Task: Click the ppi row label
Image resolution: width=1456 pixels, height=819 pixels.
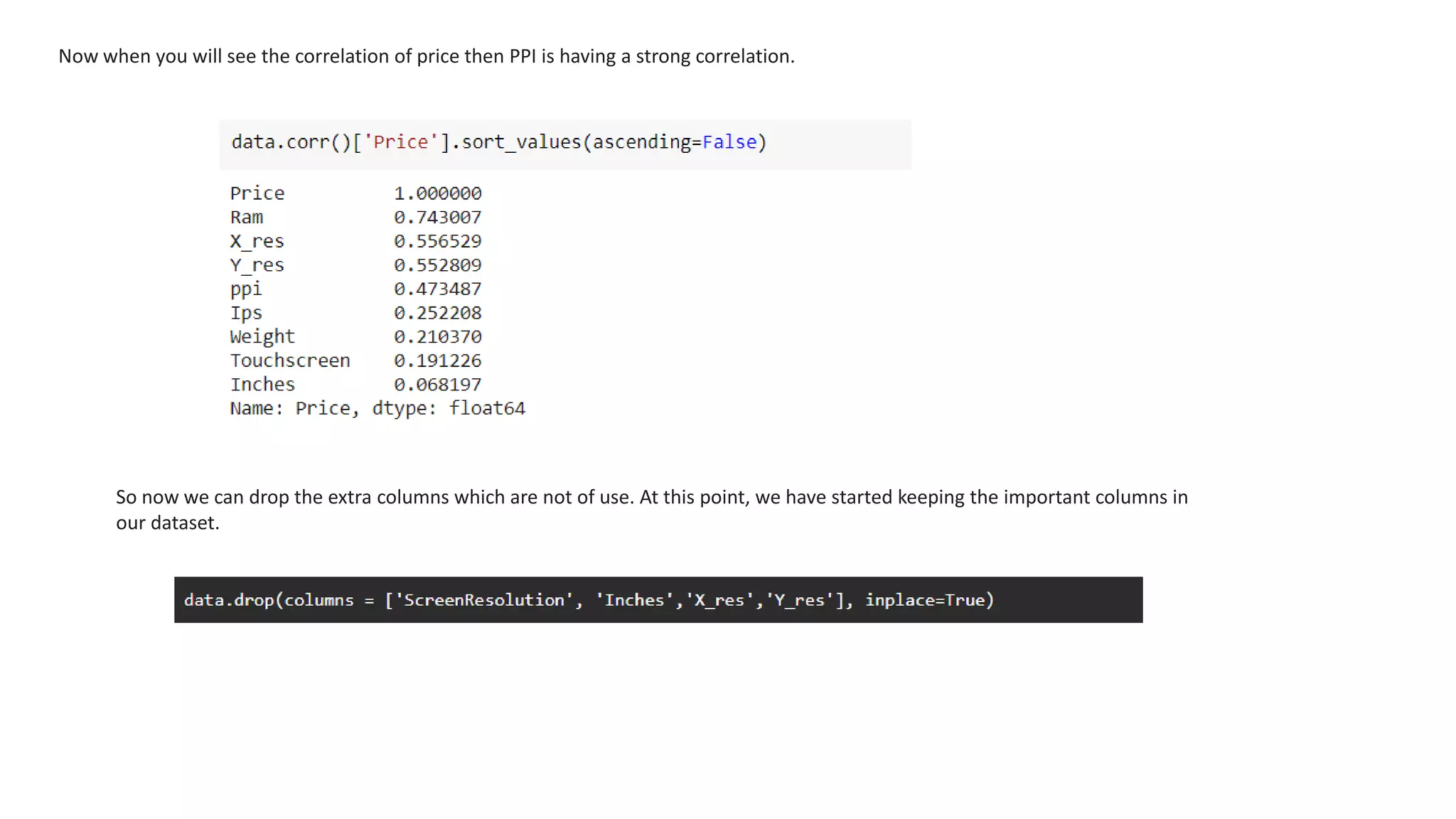Action: coord(246,290)
